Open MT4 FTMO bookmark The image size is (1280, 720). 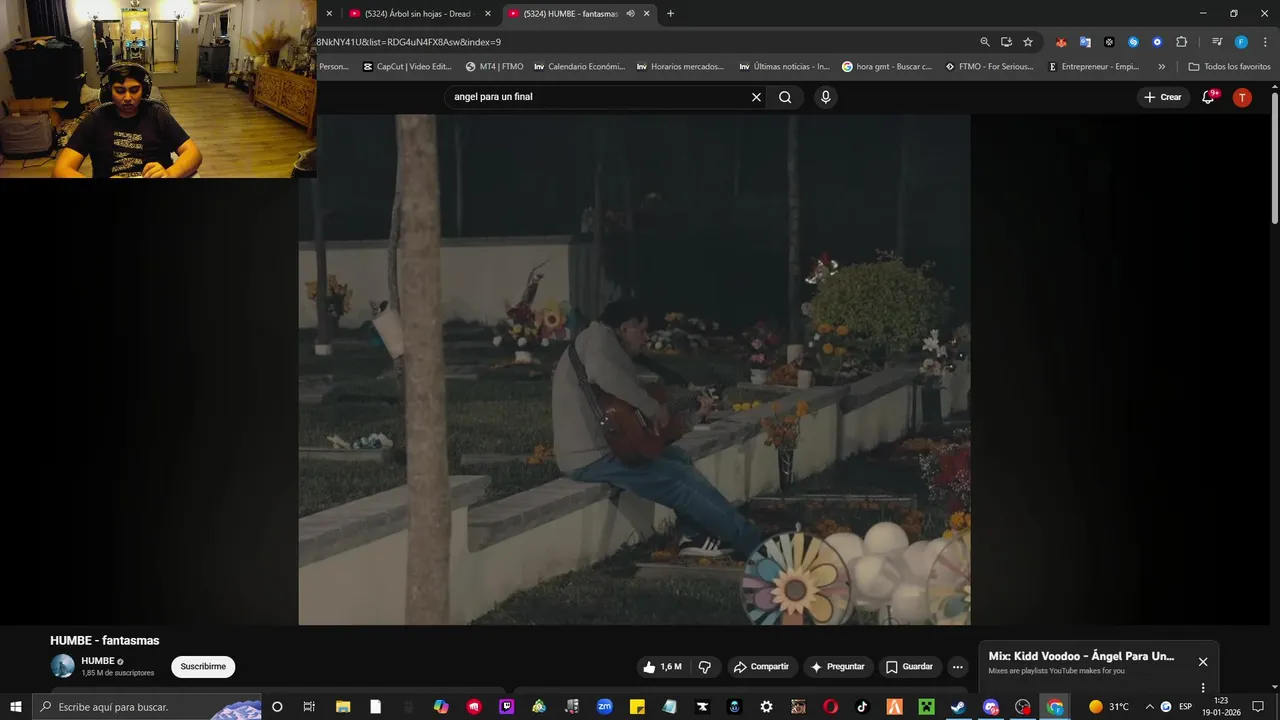click(x=494, y=67)
